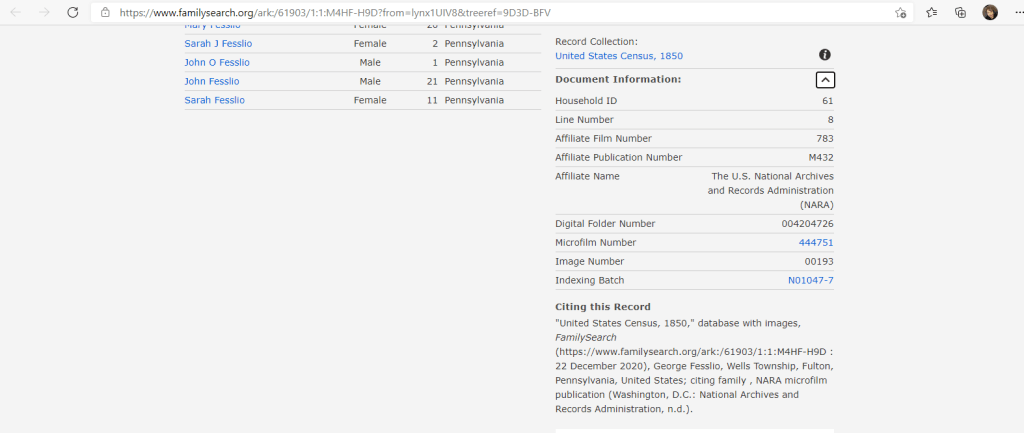
Task: Reload the page with Refresh icon
Action: [x=73, y=13]
